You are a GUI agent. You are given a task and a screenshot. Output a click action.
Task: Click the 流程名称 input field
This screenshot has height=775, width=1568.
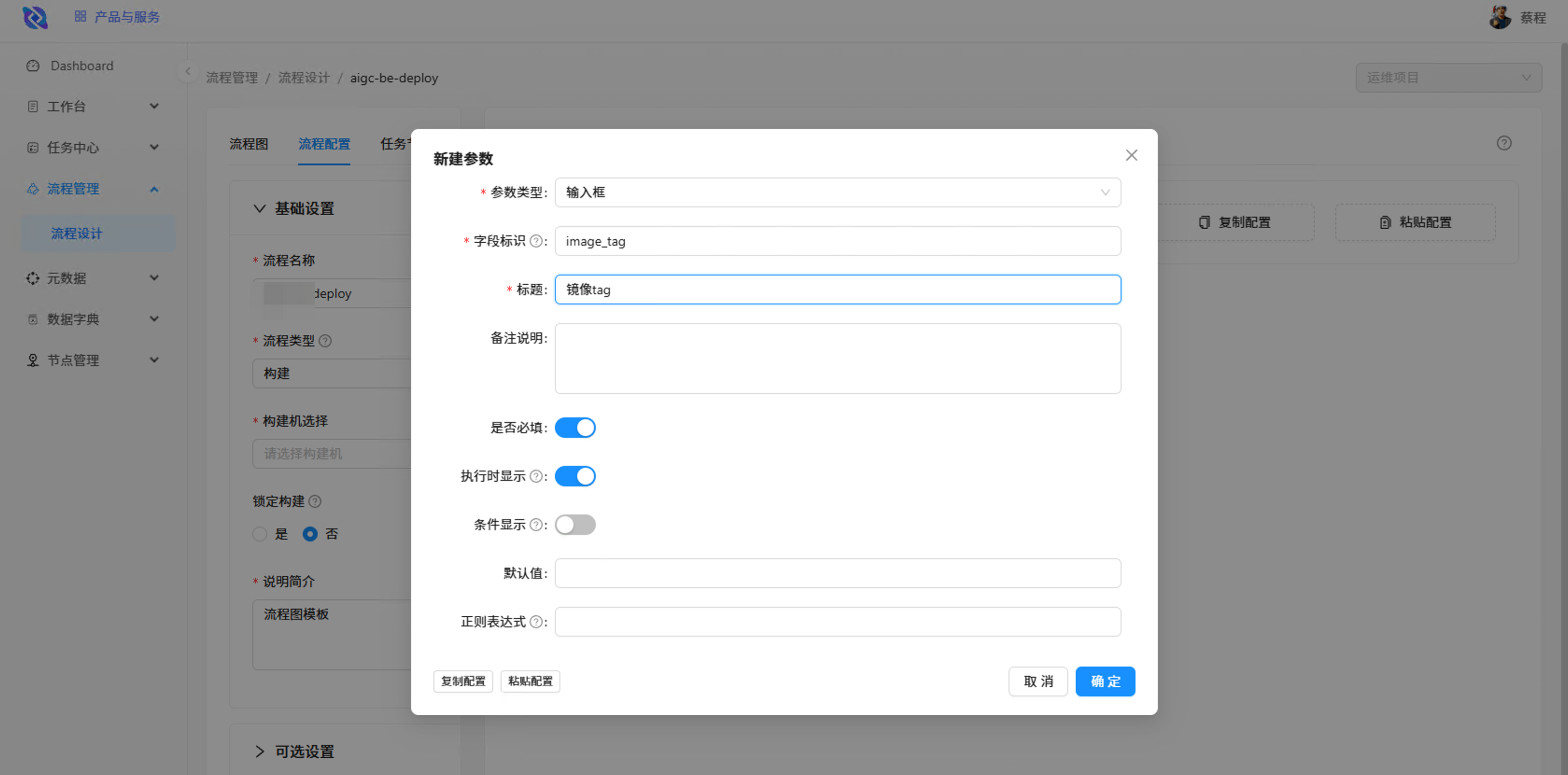point(332,294)
